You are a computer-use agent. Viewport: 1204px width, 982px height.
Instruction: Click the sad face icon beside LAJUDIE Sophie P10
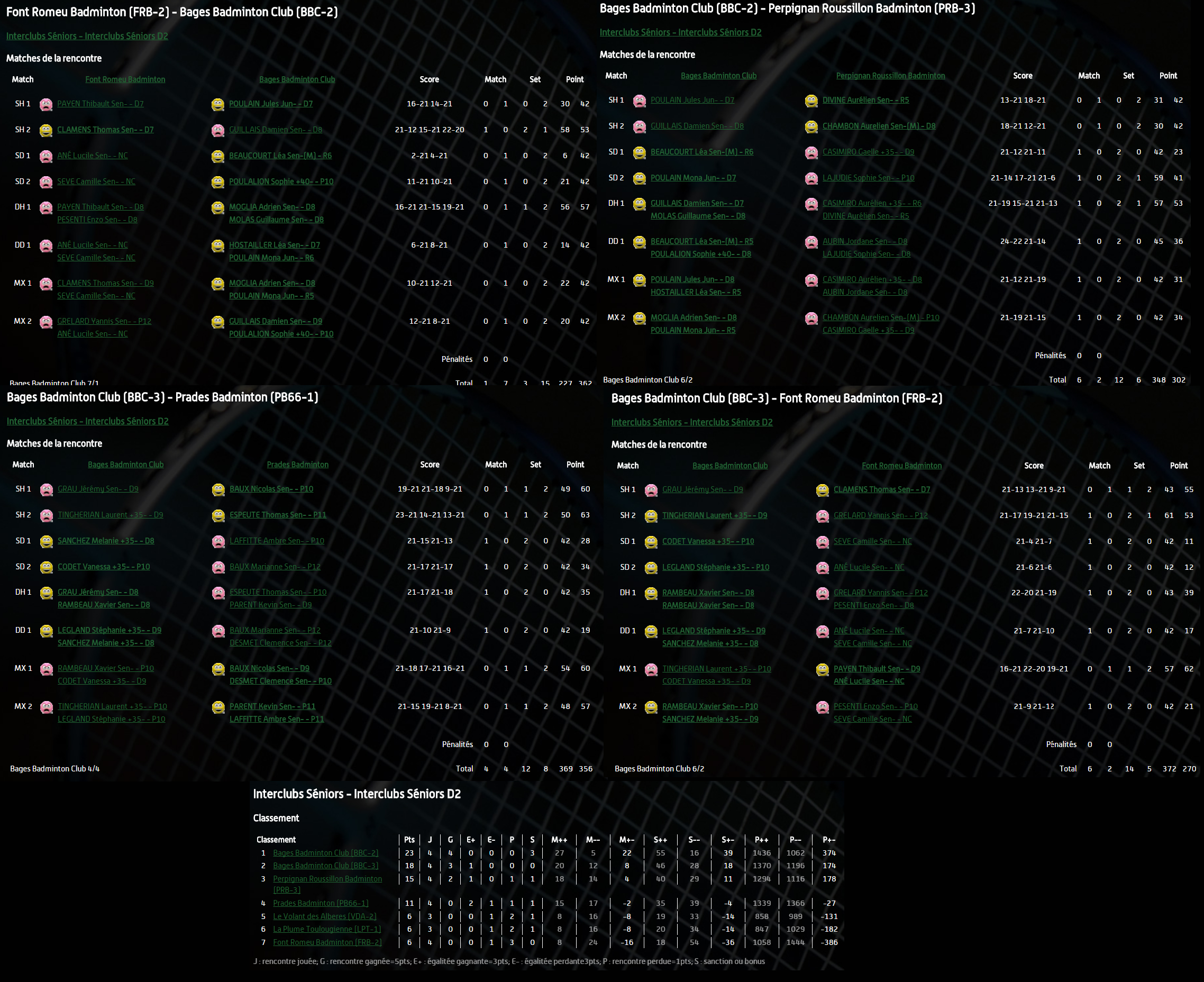(x=811, y=178)
